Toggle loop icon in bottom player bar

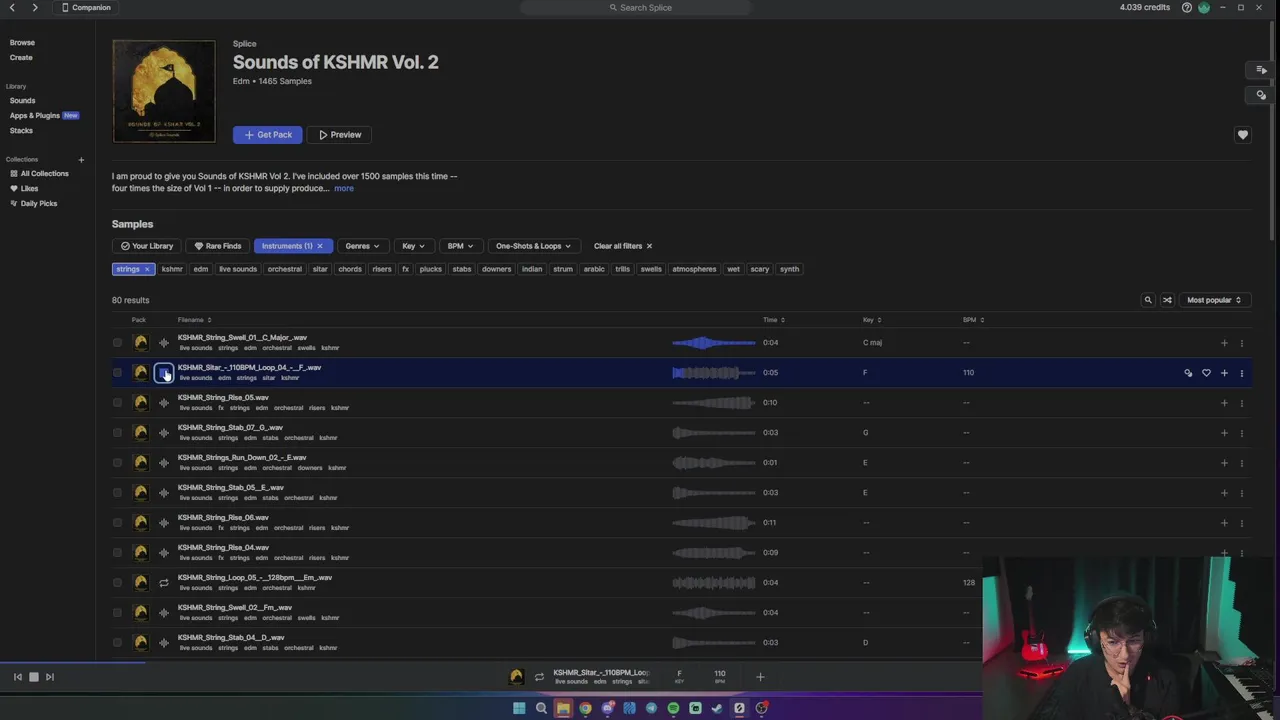(x=539, y=677)
